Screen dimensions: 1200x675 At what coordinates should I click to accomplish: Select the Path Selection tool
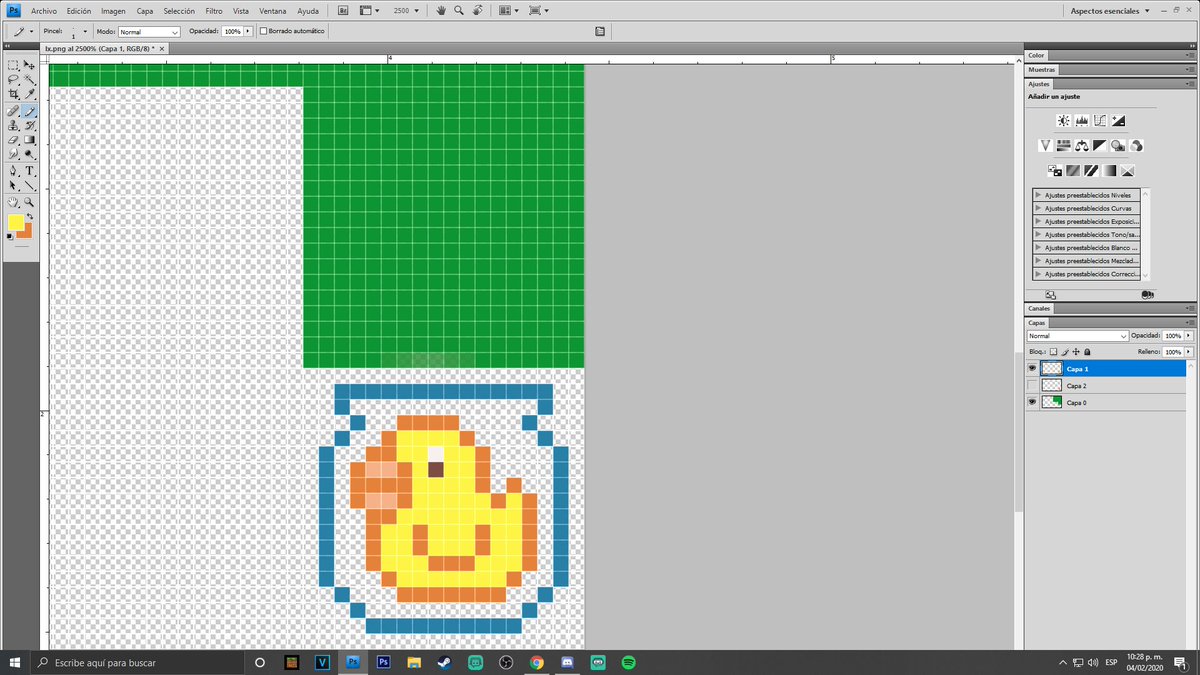point(13,185)
